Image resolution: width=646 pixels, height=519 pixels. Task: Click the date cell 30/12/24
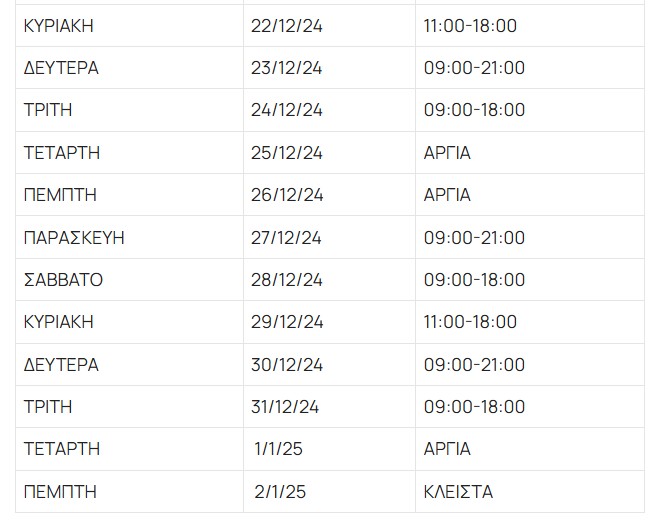click(287, 365)
